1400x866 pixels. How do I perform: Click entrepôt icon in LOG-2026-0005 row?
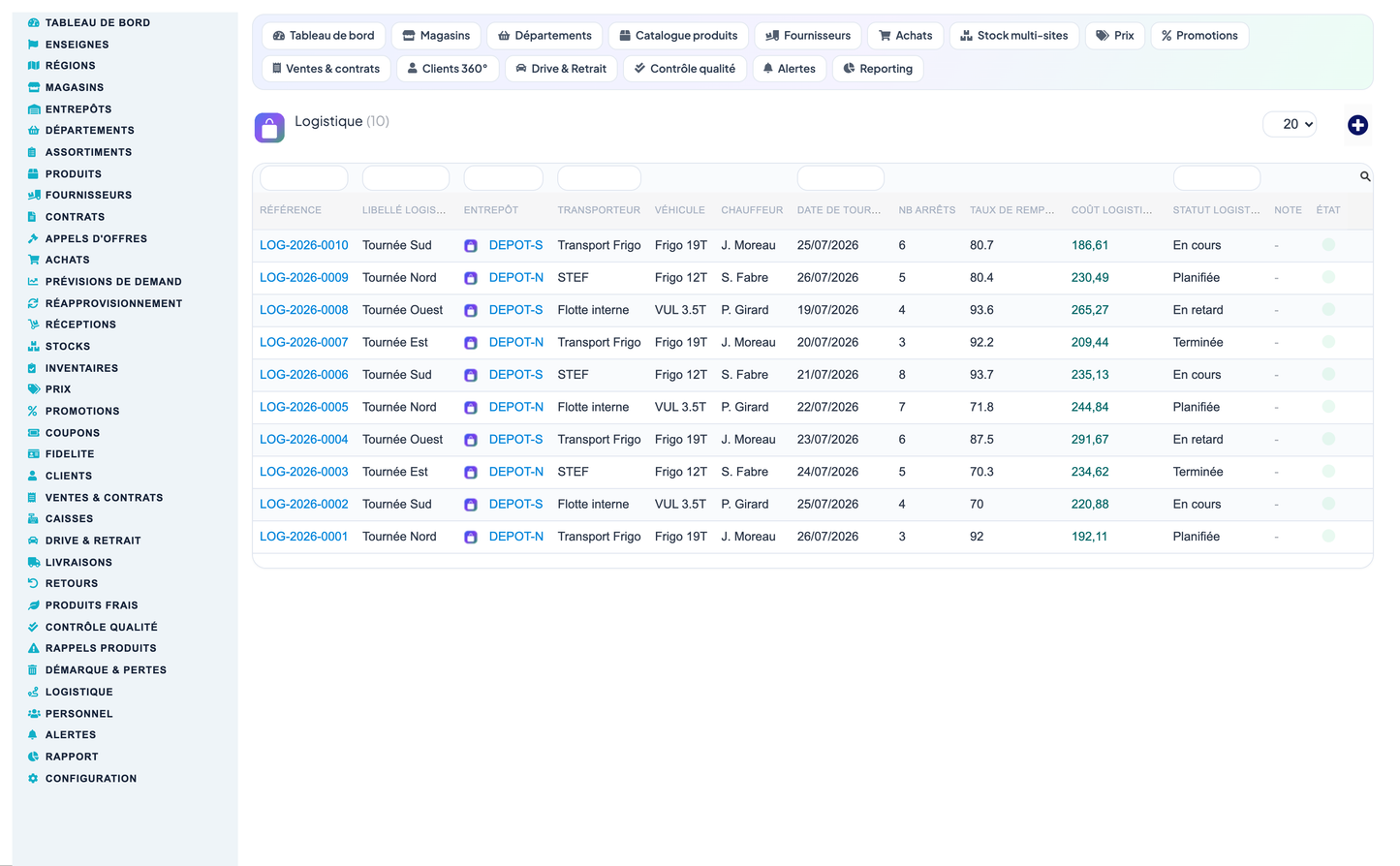[x=471, y=408]
